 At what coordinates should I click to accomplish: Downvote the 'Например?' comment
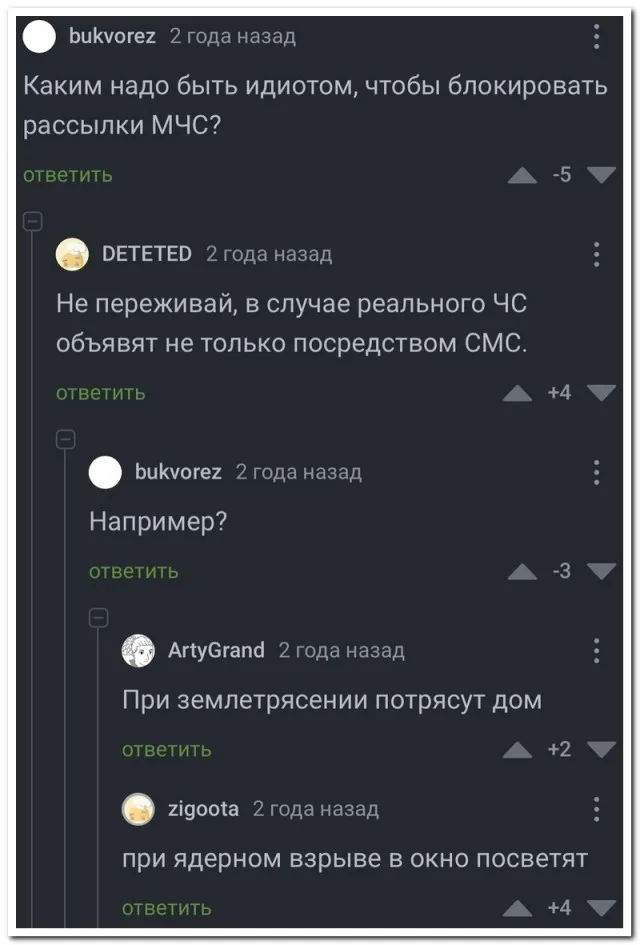(601, 572)
